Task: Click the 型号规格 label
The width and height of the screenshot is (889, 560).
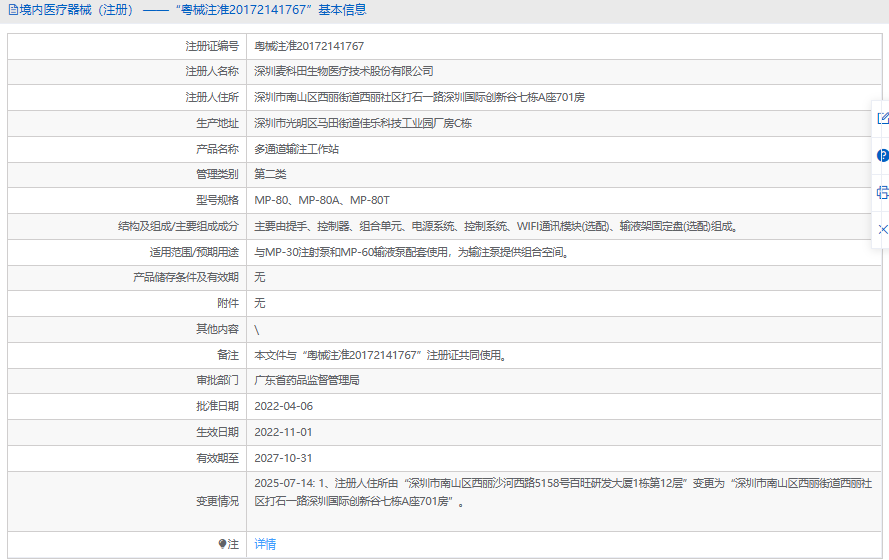Action: click(x=218, y=200)
